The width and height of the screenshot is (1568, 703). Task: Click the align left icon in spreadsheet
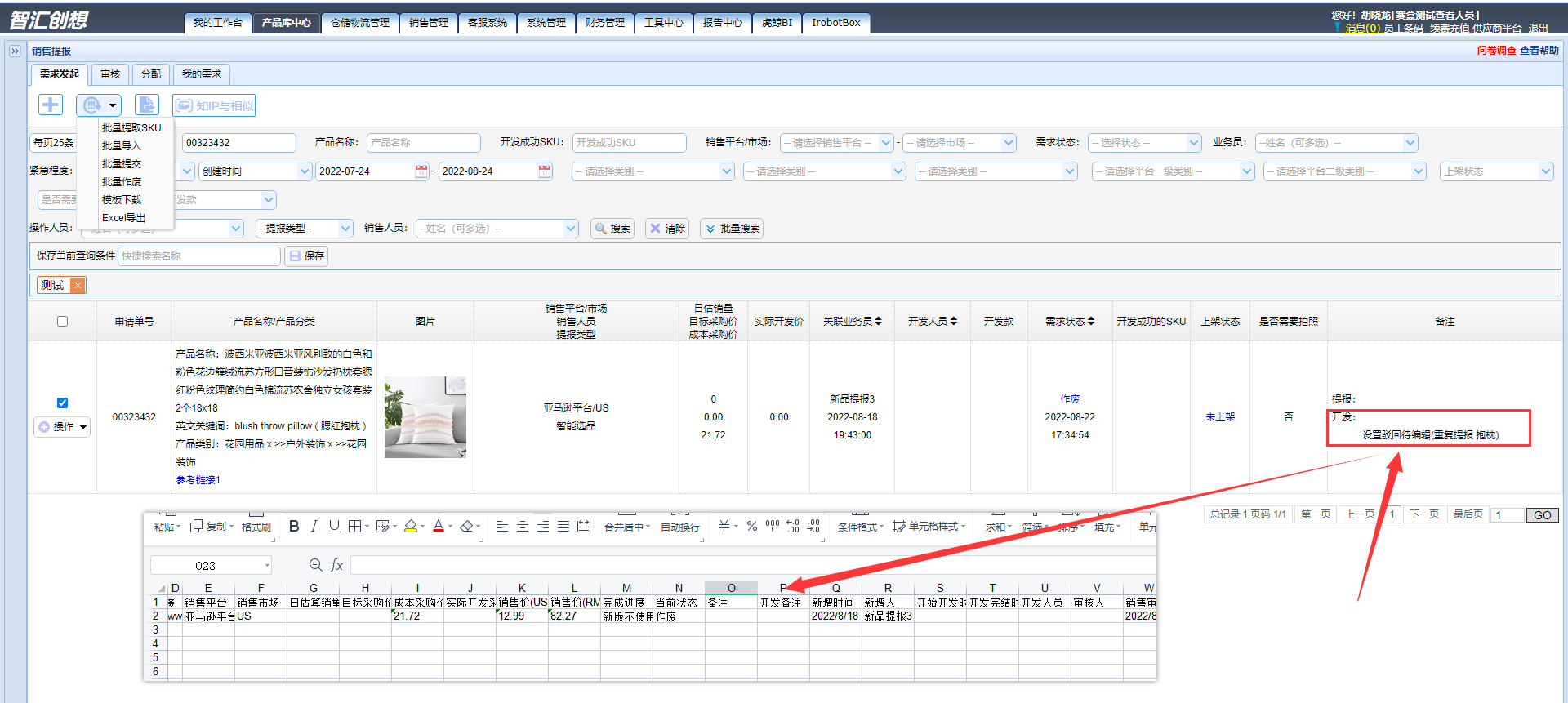click(x=502, y=527)
